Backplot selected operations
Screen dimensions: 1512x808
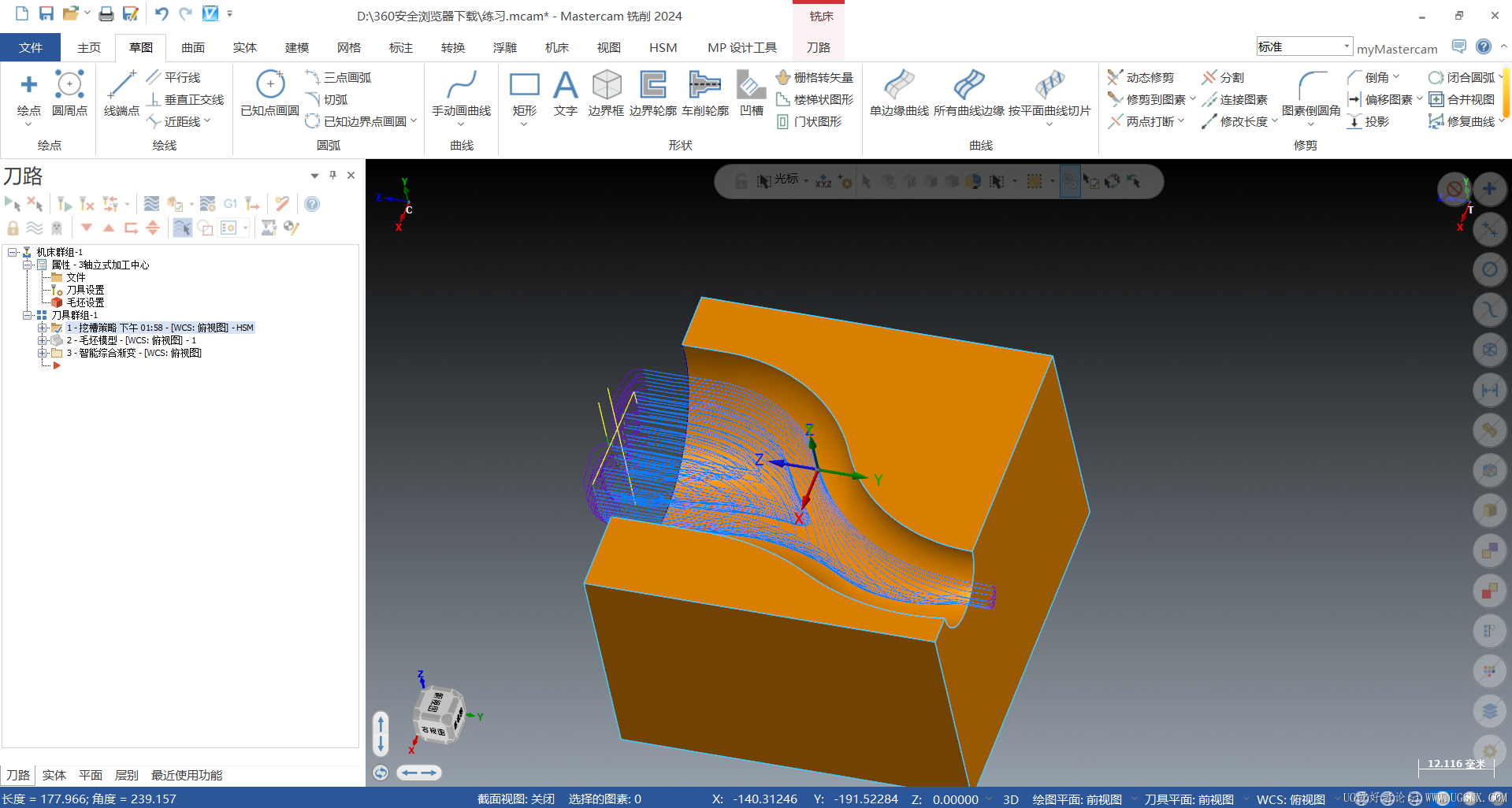[x=152, y=204]
